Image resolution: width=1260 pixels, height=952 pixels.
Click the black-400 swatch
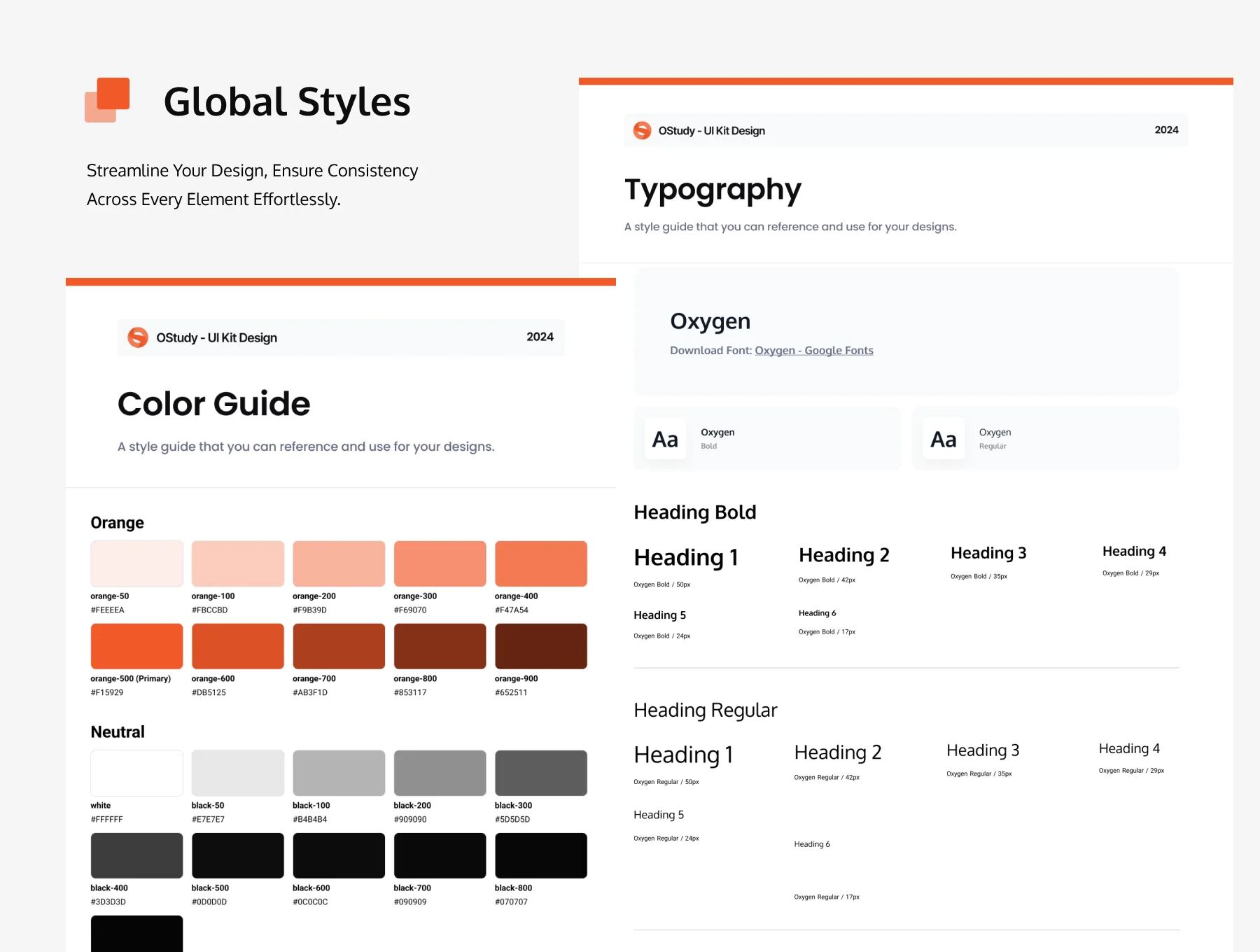136,855
